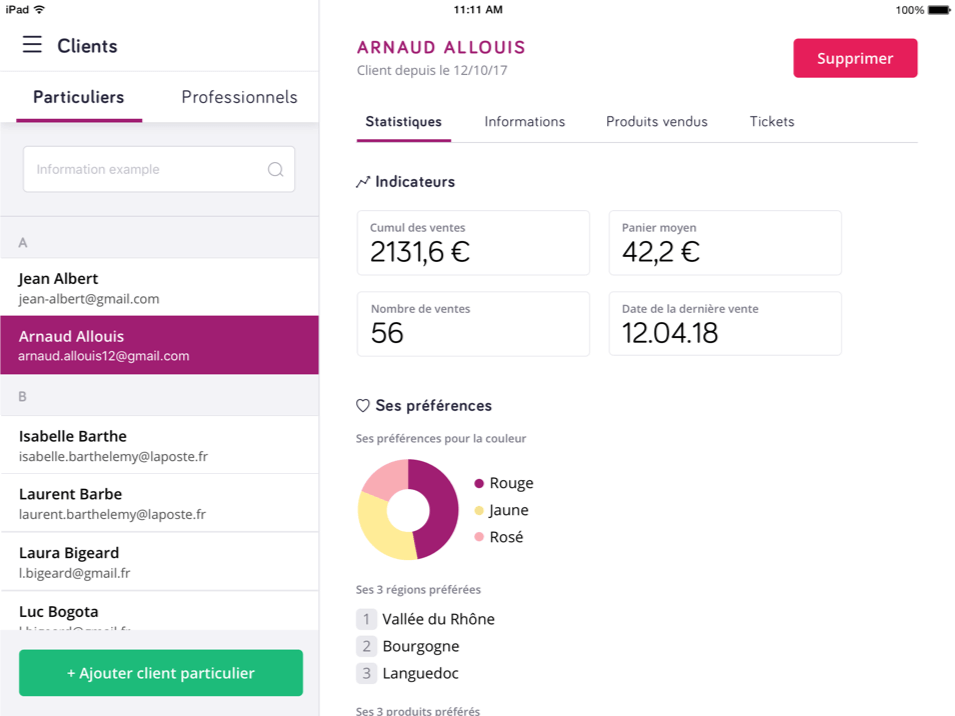Open the hamburger navigation menu

33,45
